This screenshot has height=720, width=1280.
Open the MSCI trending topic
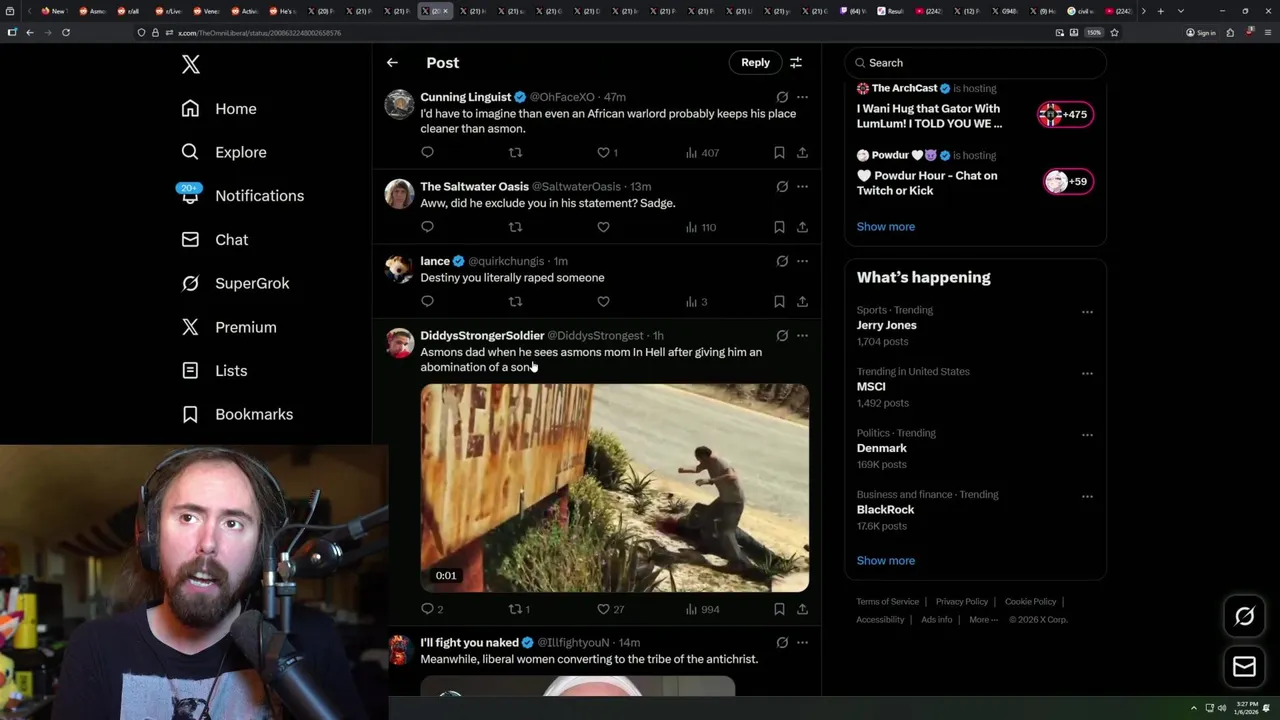coord(871,387)
